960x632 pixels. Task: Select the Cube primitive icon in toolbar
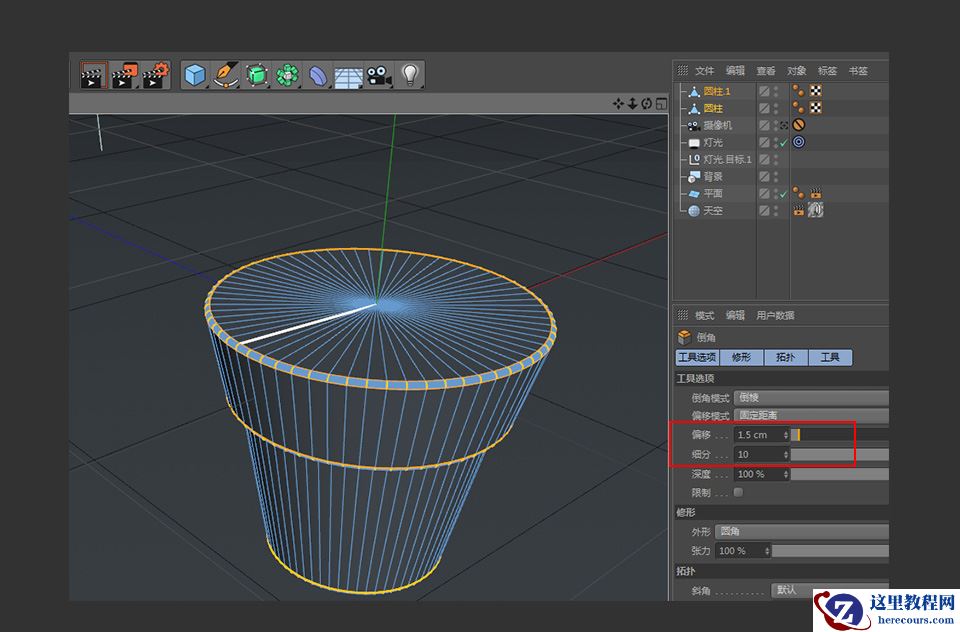(193, 73)
